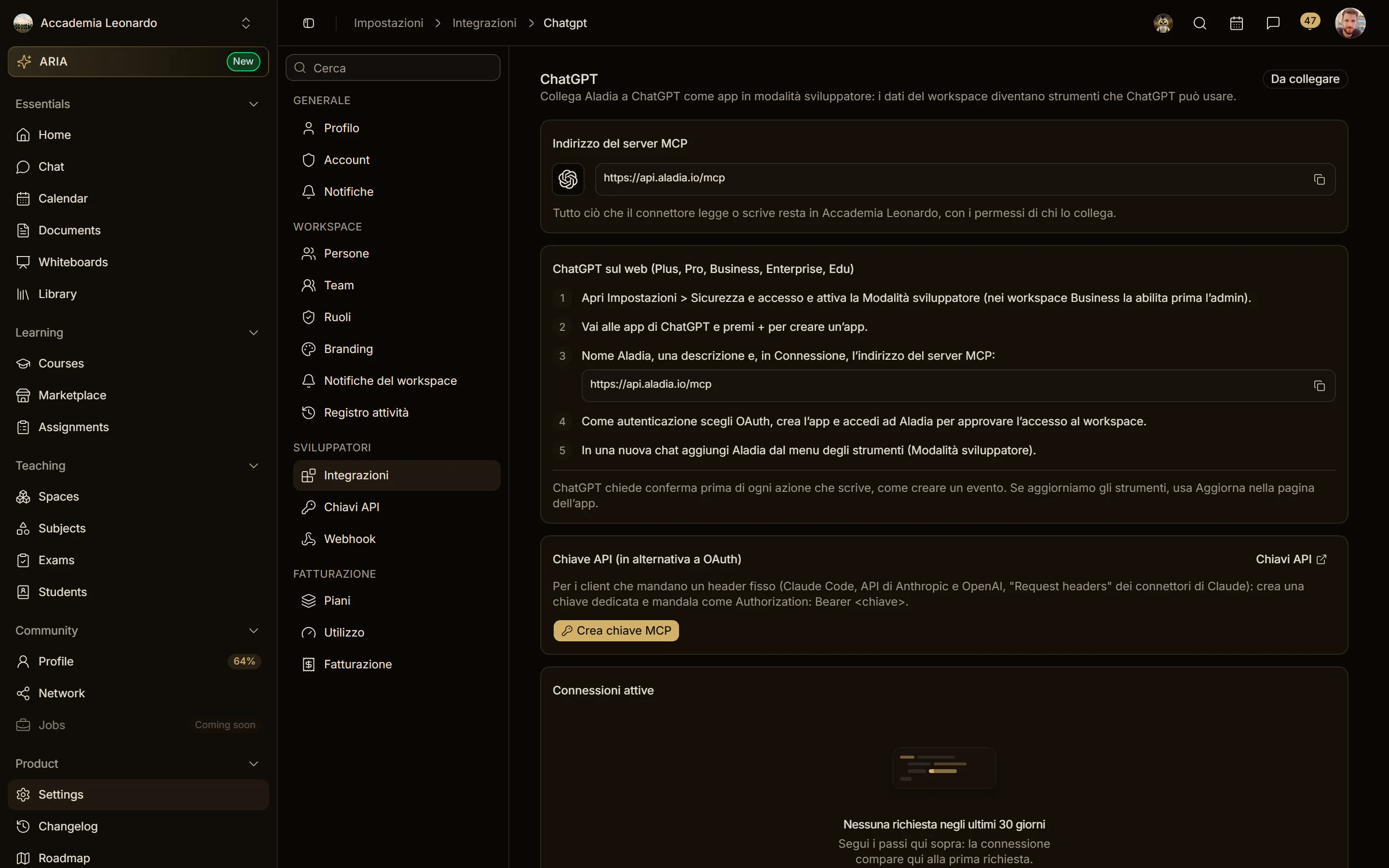Open ARIA assistant with New badge
The width and height of the screenshot is (1389, 868).
(x=138, y=61)
